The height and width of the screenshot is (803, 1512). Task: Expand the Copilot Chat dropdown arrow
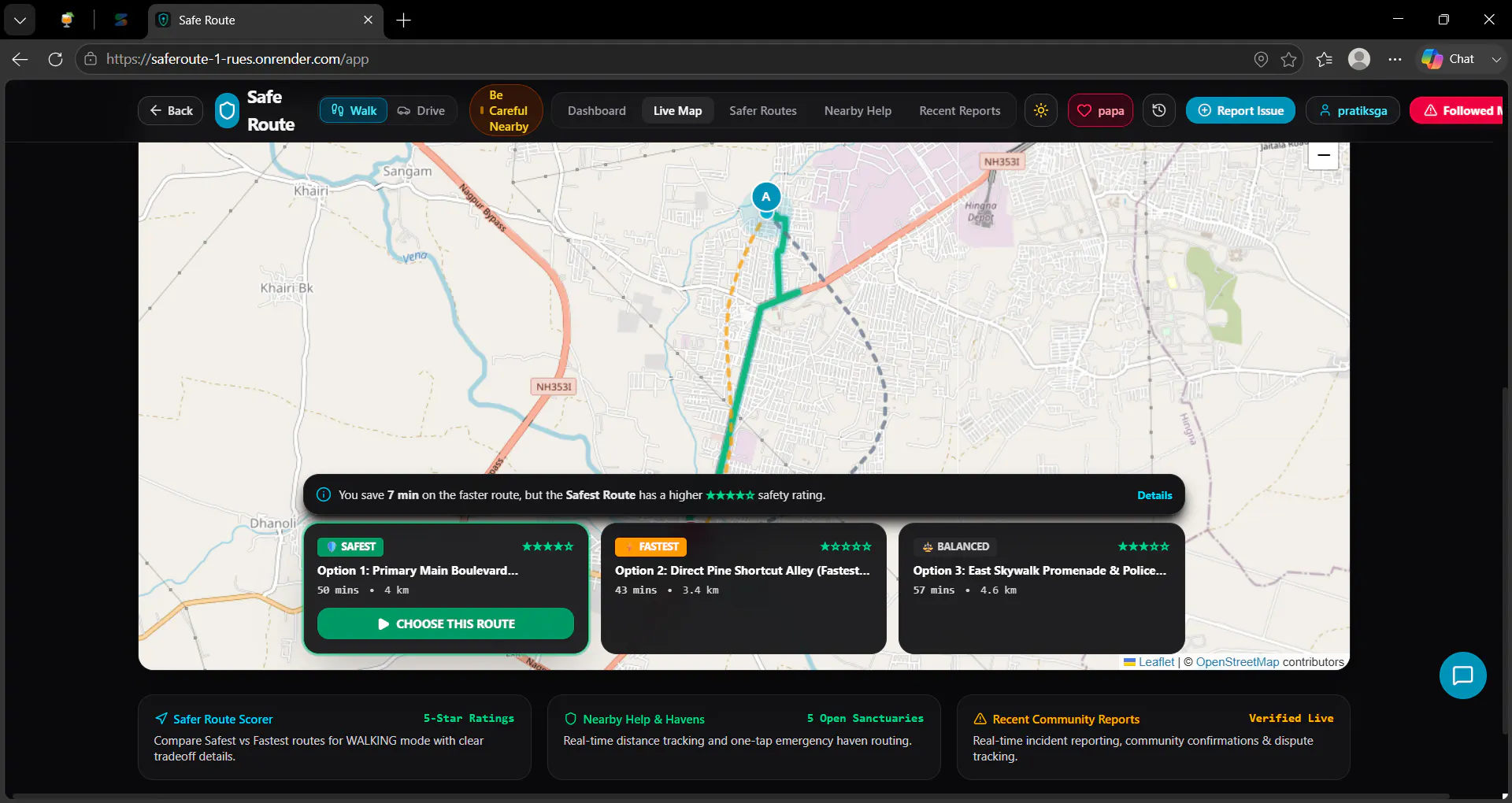pos(1495,59)
